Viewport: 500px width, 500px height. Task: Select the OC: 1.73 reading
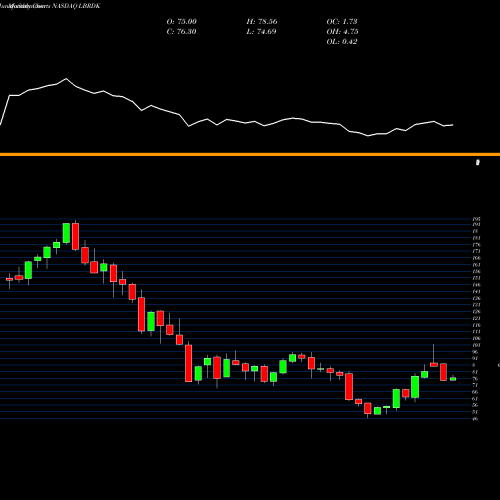[x=342, y=22]
